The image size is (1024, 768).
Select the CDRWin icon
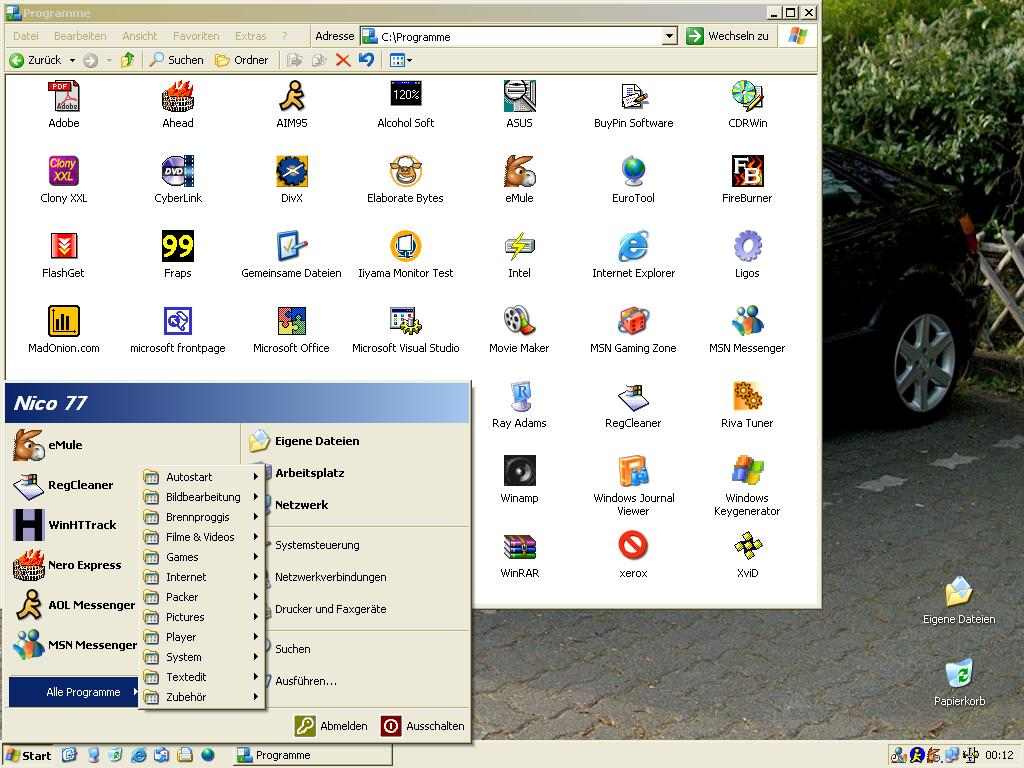(747, 96)
